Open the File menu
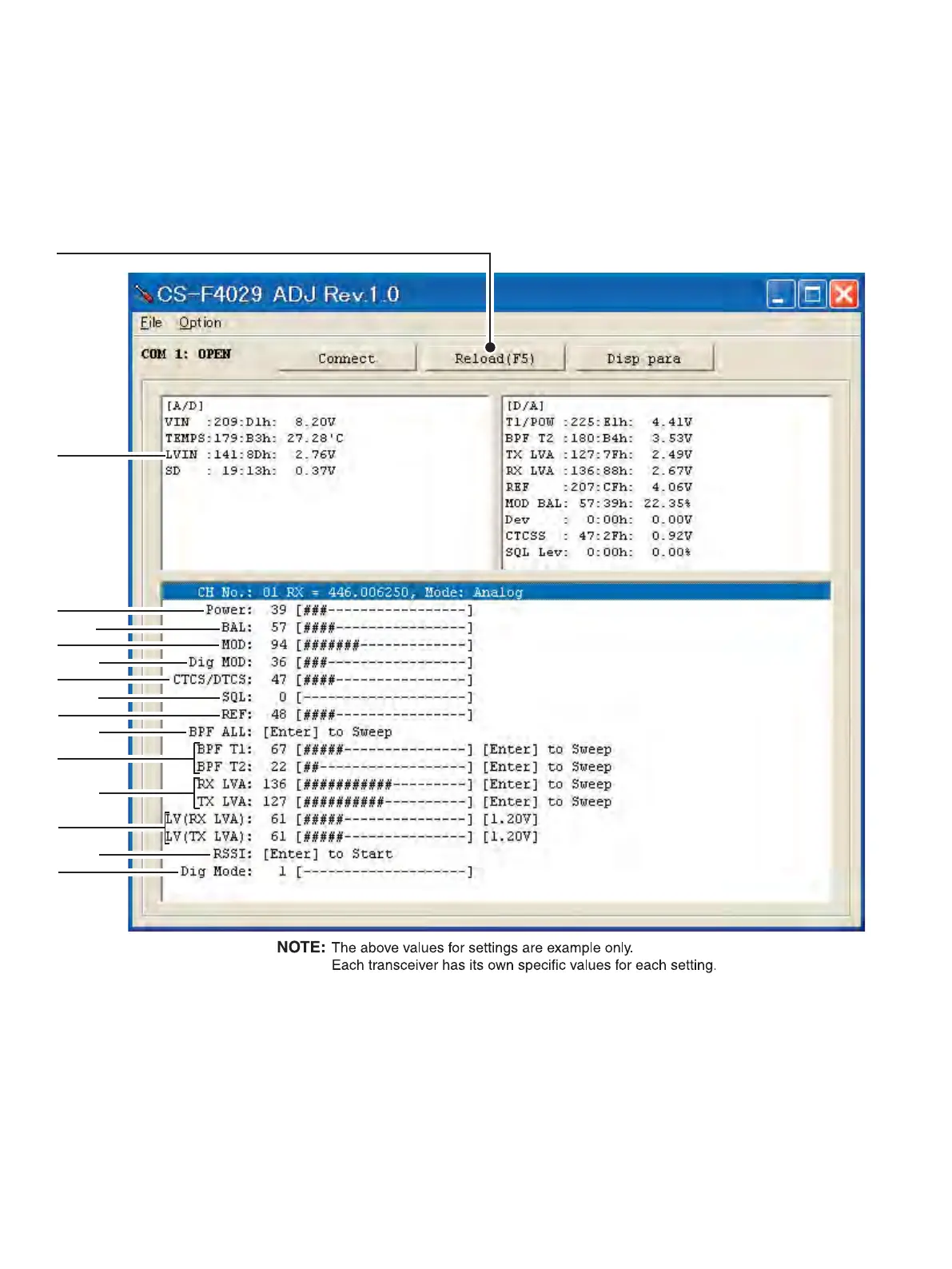 tap(151, 322)
